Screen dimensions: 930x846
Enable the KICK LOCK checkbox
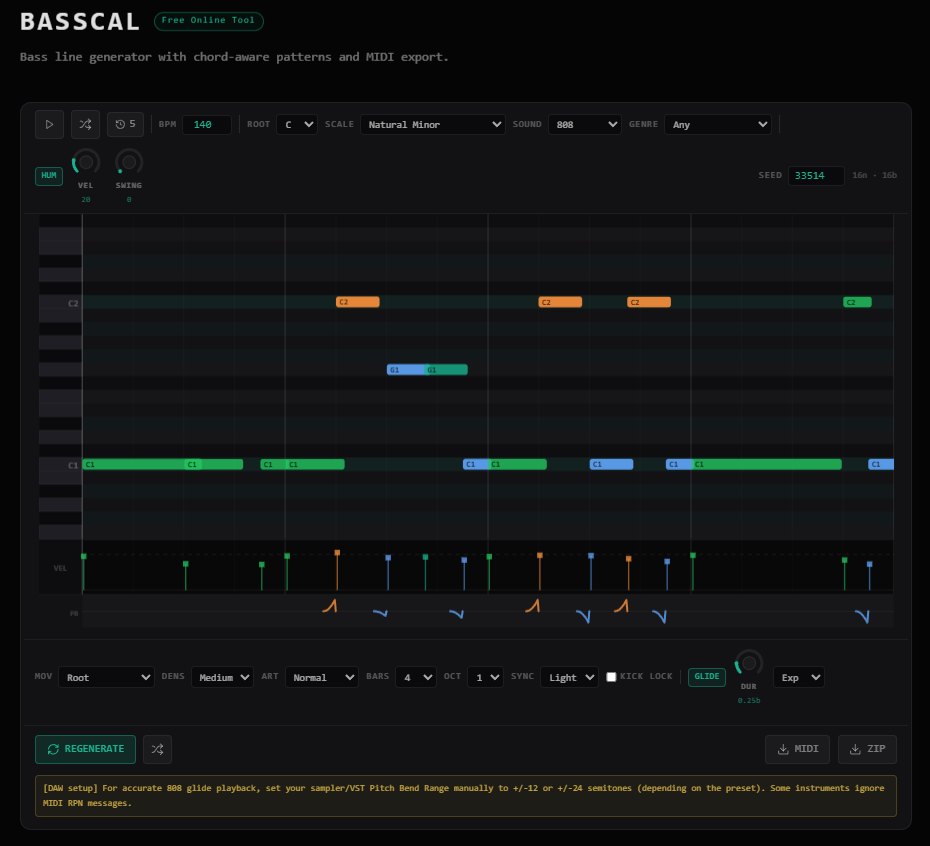coord(611,677)
